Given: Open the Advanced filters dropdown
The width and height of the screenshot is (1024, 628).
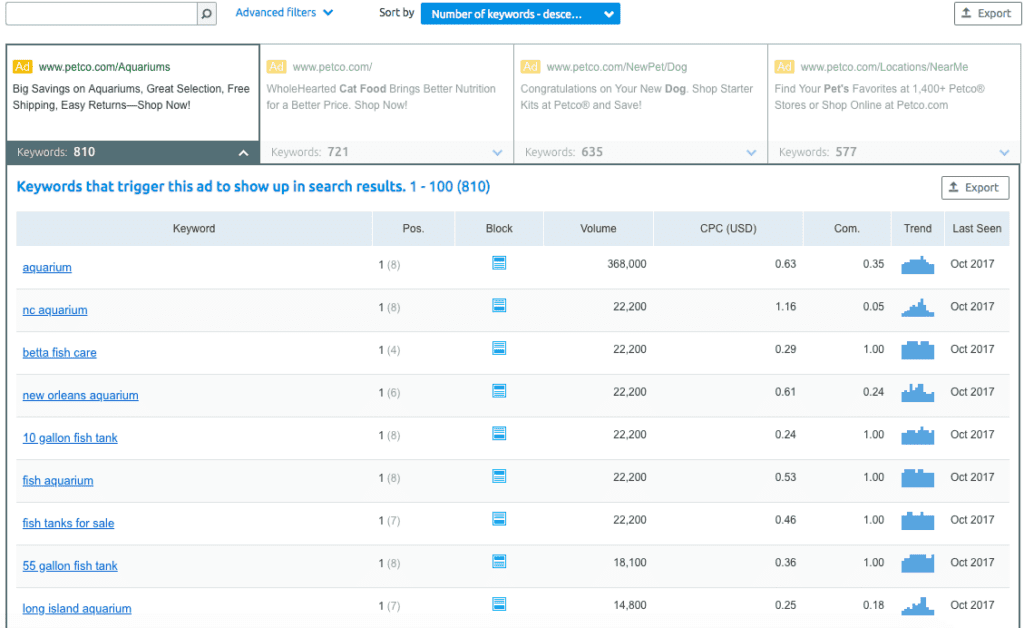Looking at the screenshot, I should (284, 12).
